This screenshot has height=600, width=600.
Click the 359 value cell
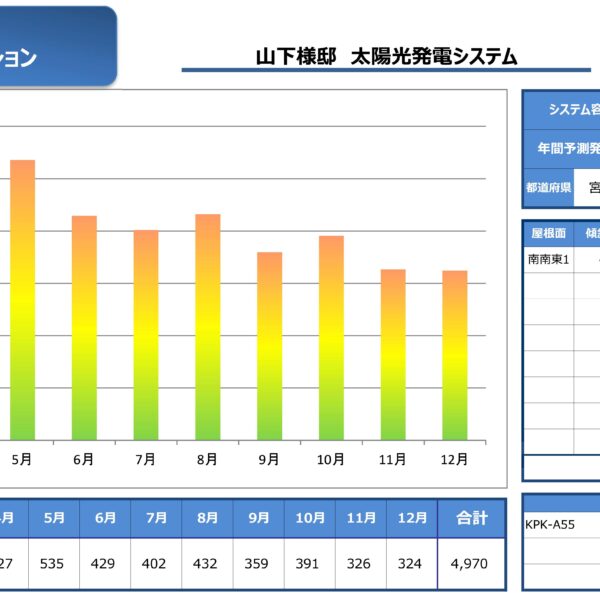(258, 564)
